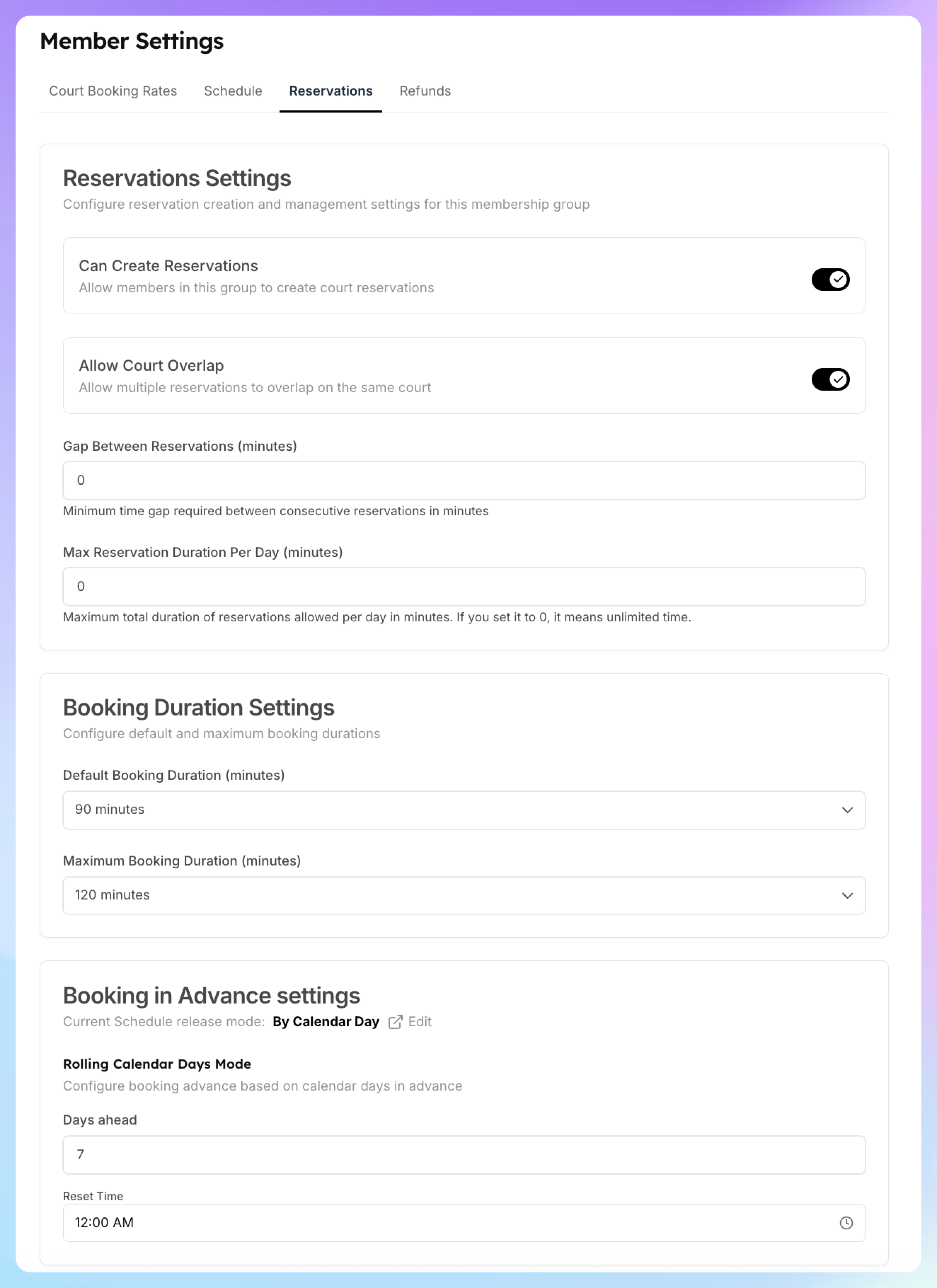The width and height of the screenshot is (937, 1288).
Task: Click the Edit link for schedule release mode
Action: (x=420, y=1022)
